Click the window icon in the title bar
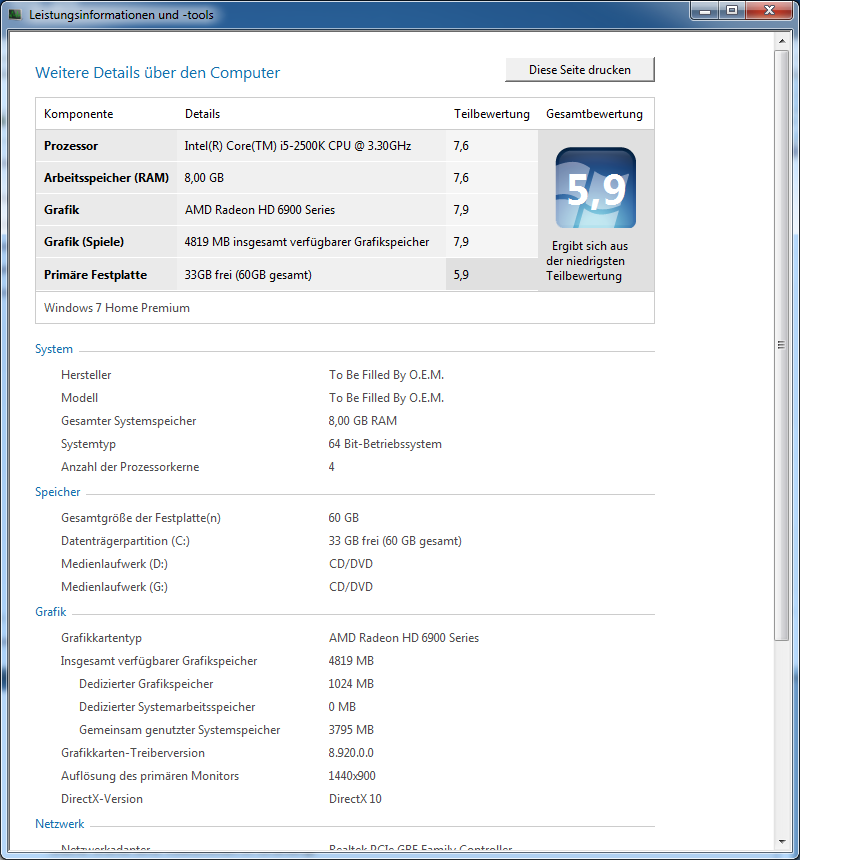Image resolution: width=864 pixels, height=860 pixels. 15,14
